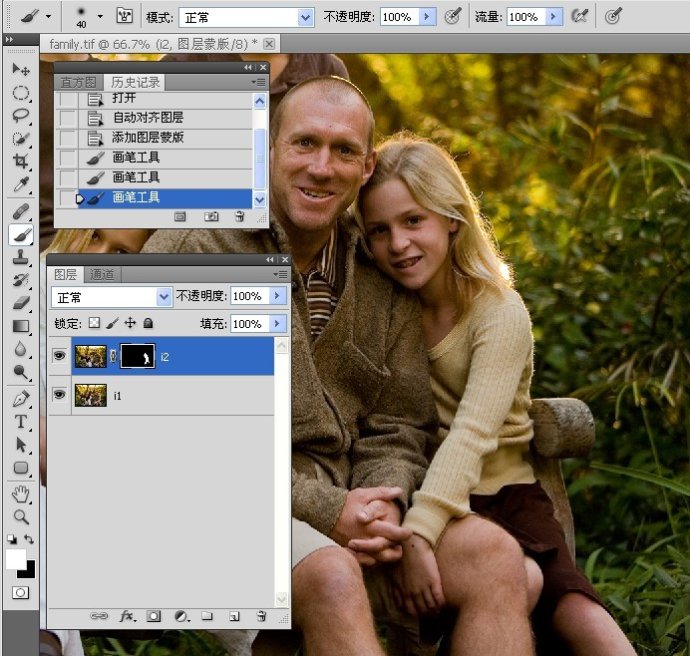
Task: Toggle lock image pixels
Action: (112, 323)
